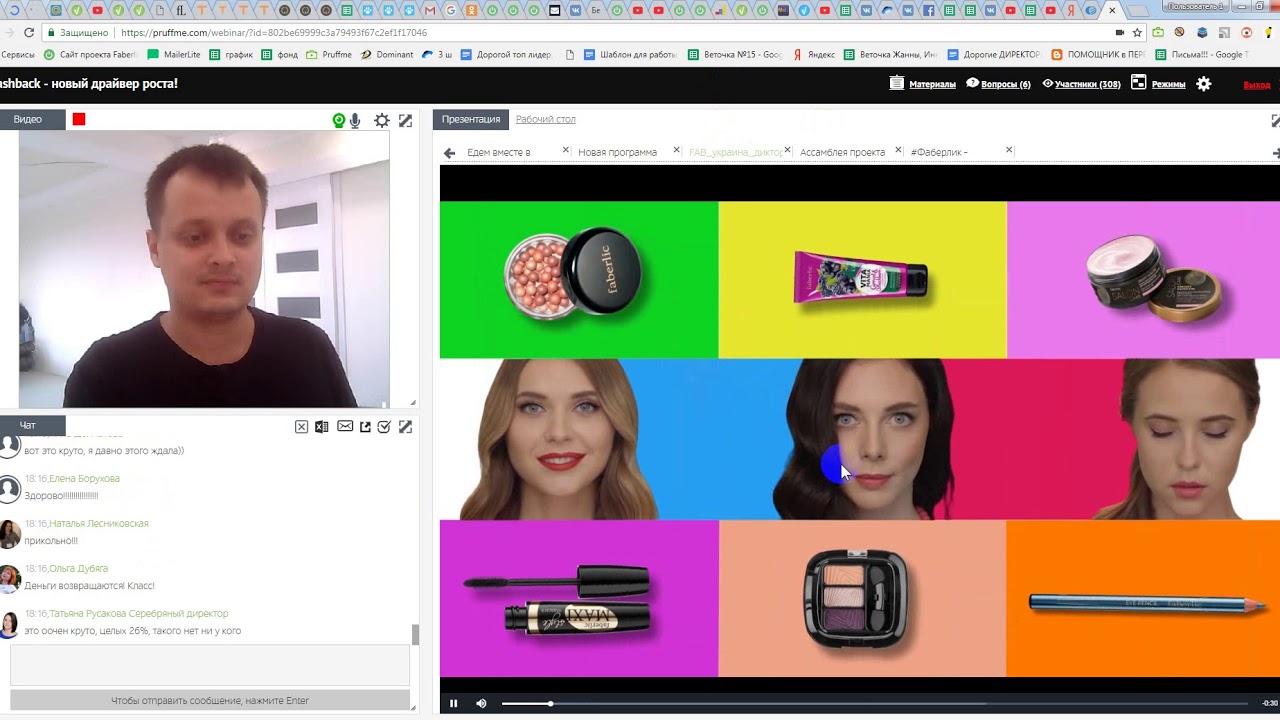This screenshot has width=1280, height=720.
Task: Clear chat with the X box icon
Action: click(301, 427)
